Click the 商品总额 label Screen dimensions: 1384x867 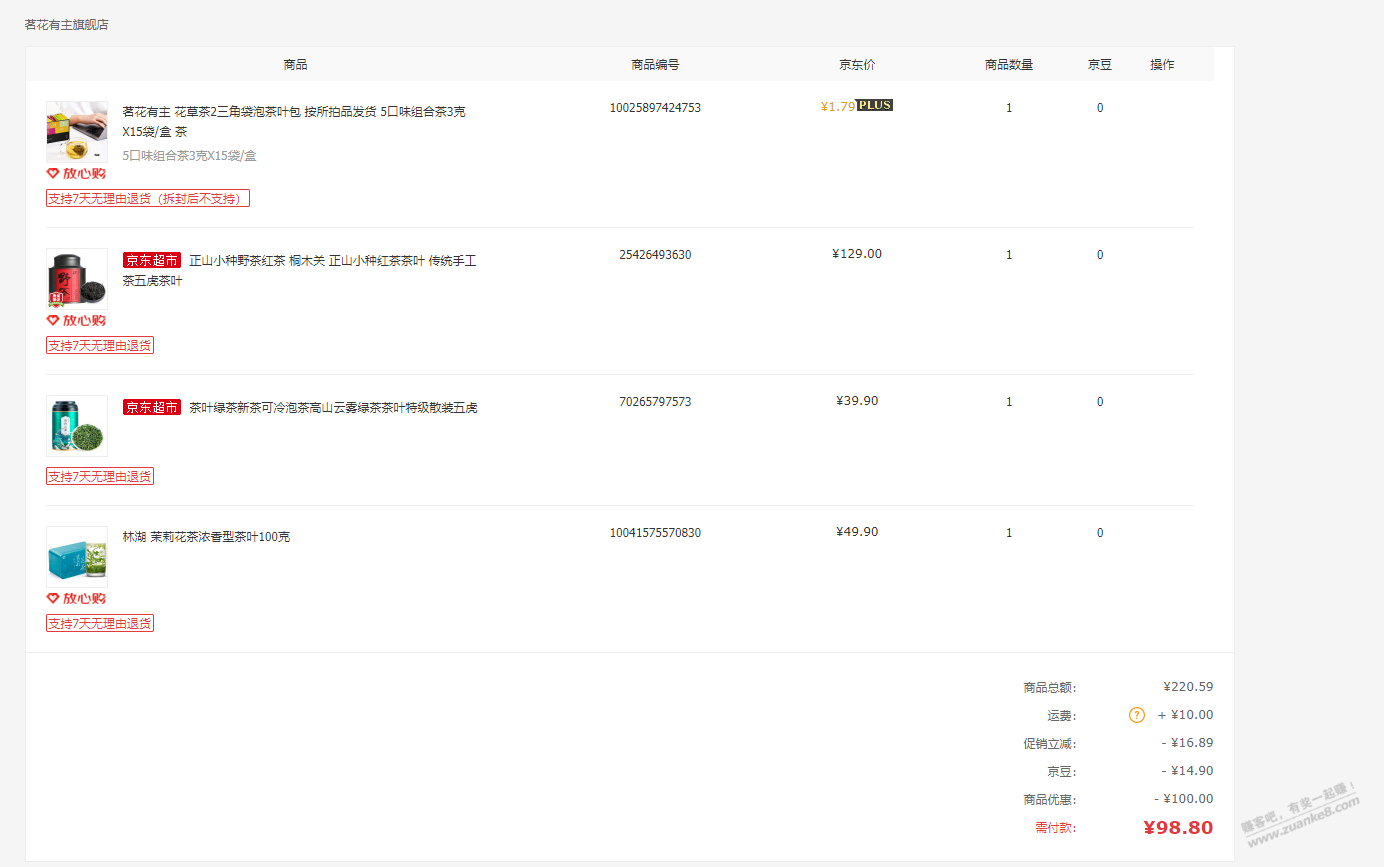[1049, 688]
